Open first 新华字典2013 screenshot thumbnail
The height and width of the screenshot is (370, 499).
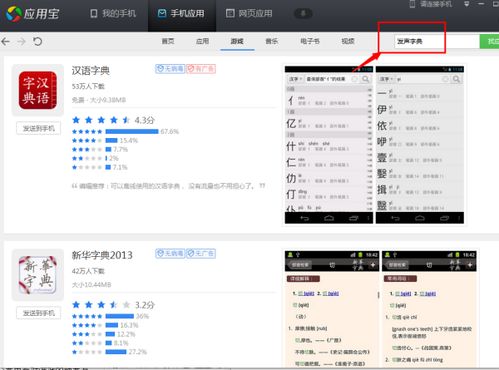coord(332,308)
